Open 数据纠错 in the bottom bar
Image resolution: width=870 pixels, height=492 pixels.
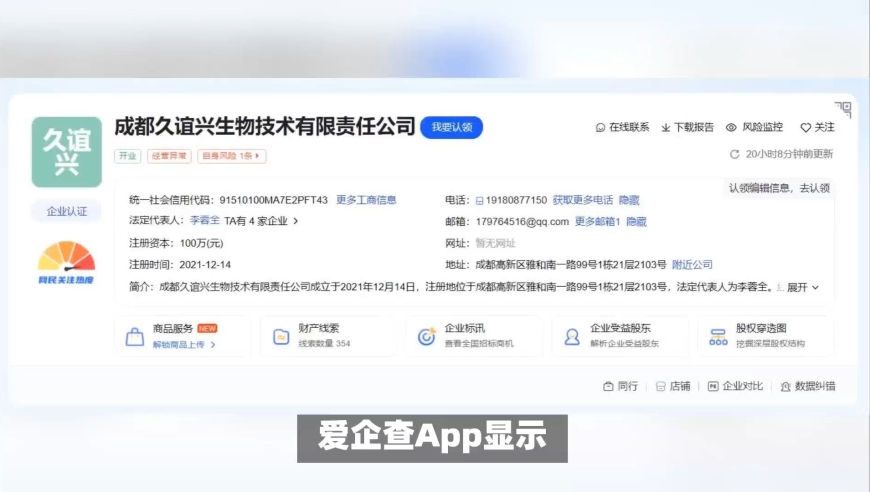[x=807, y=386]
